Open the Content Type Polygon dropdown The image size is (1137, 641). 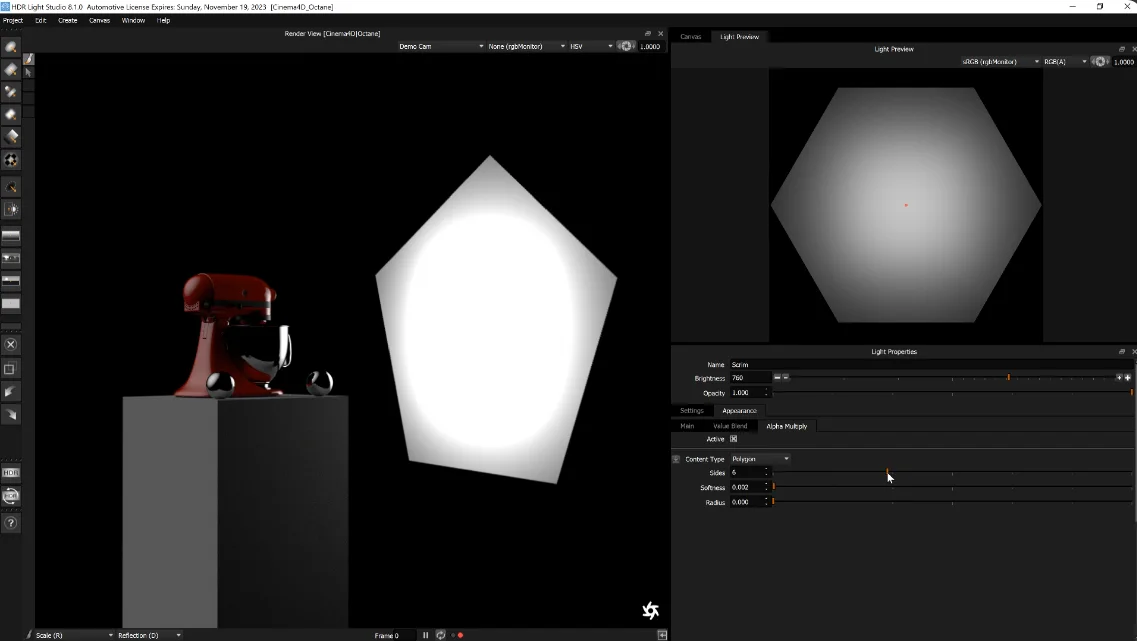coord(760,459)
